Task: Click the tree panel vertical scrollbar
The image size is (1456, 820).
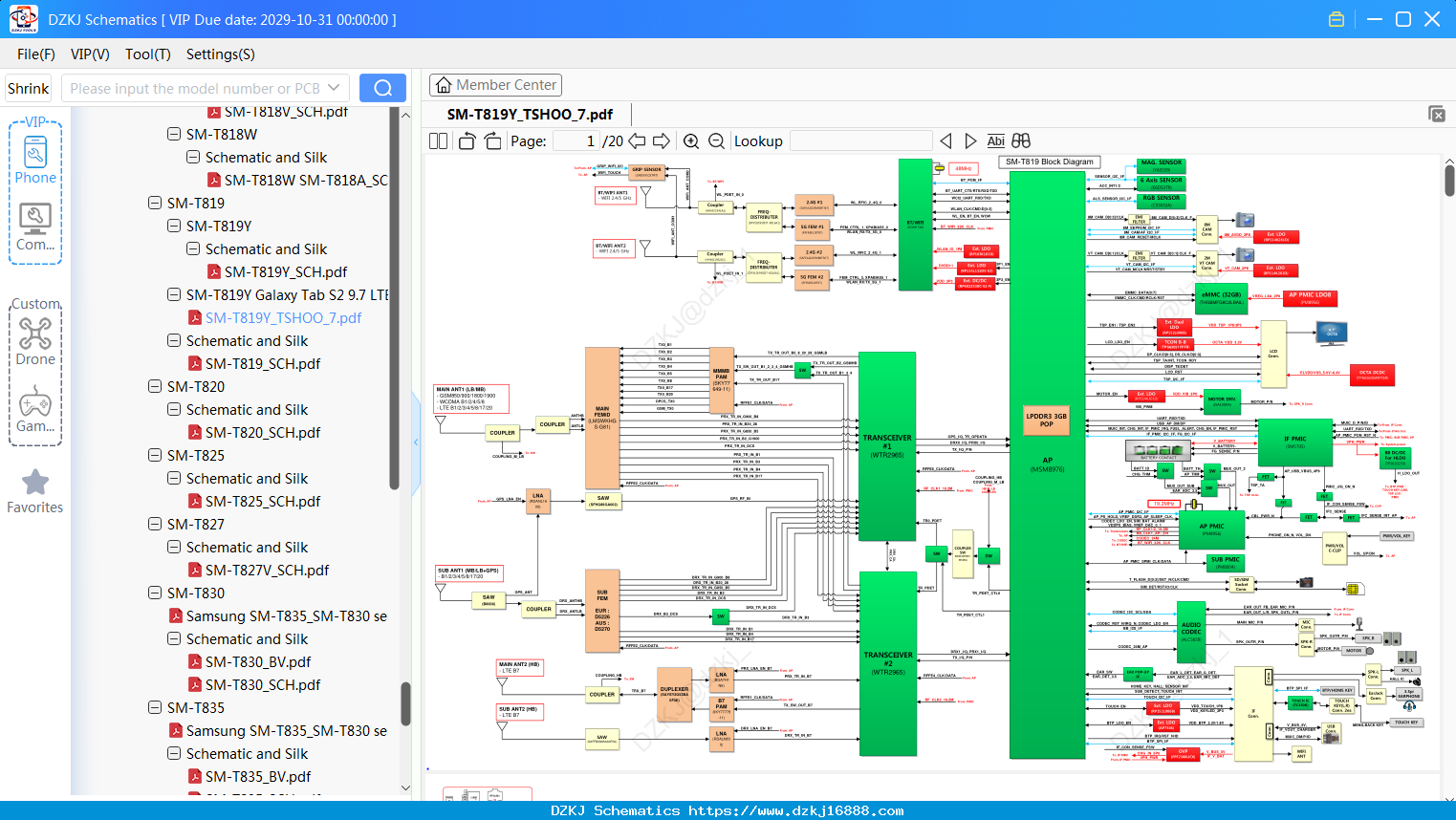Action: tap(405, 704)
